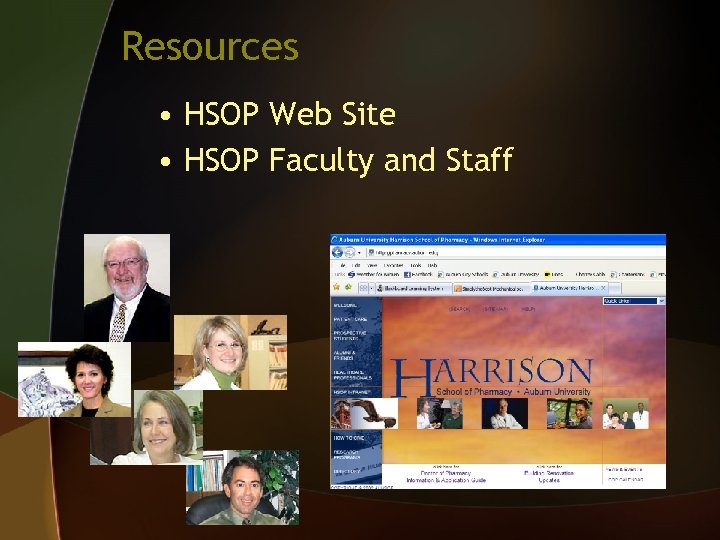This screenshot has height=540, width=720.
Task: Click the browser address bar
Action: [x=516, y=253]
